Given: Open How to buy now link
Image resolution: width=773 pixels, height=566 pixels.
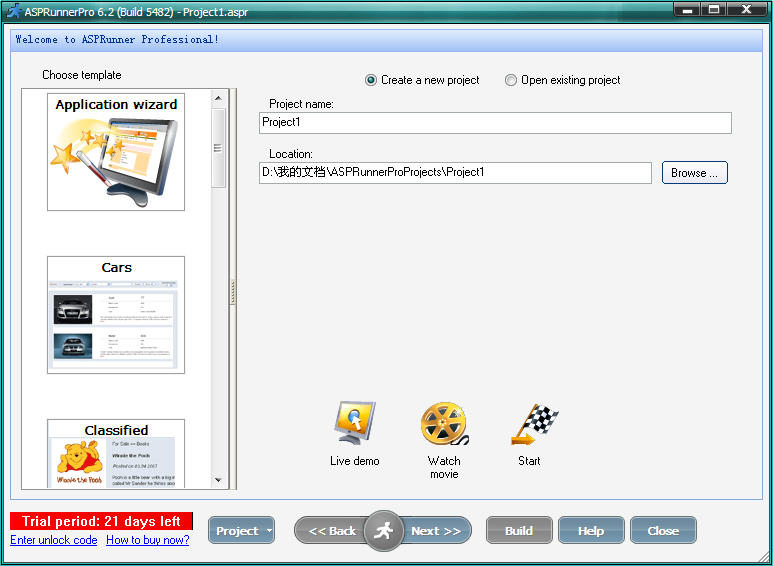Looking at the screenshot, I should pyautogui.click(x=148, y=540).
